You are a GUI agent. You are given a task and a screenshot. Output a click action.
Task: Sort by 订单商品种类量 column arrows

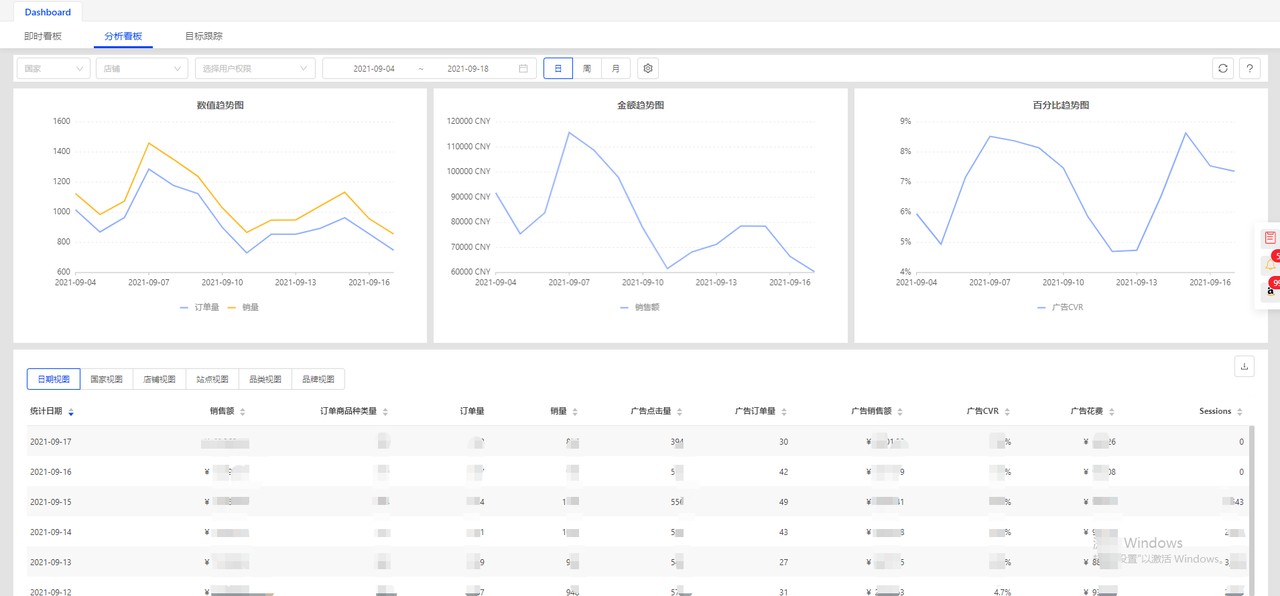385,411
